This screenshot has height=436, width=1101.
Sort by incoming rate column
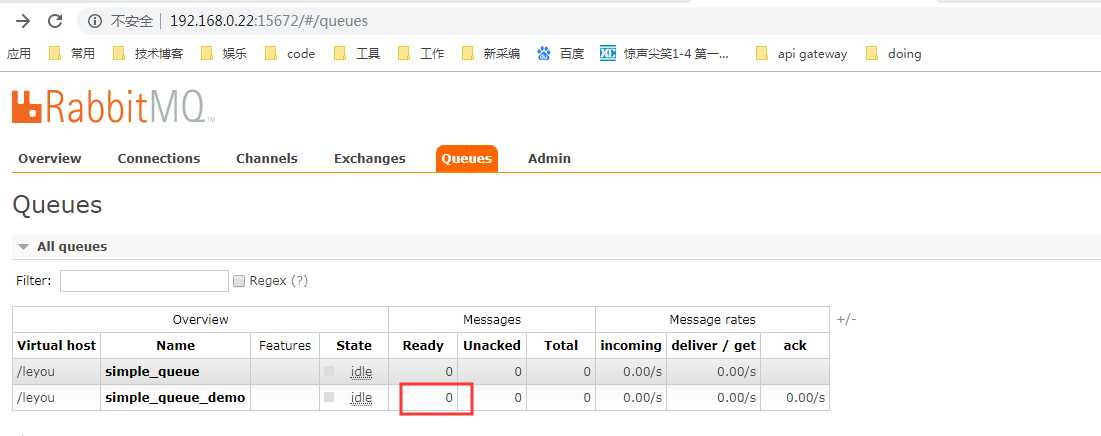(x=631, y=345)
